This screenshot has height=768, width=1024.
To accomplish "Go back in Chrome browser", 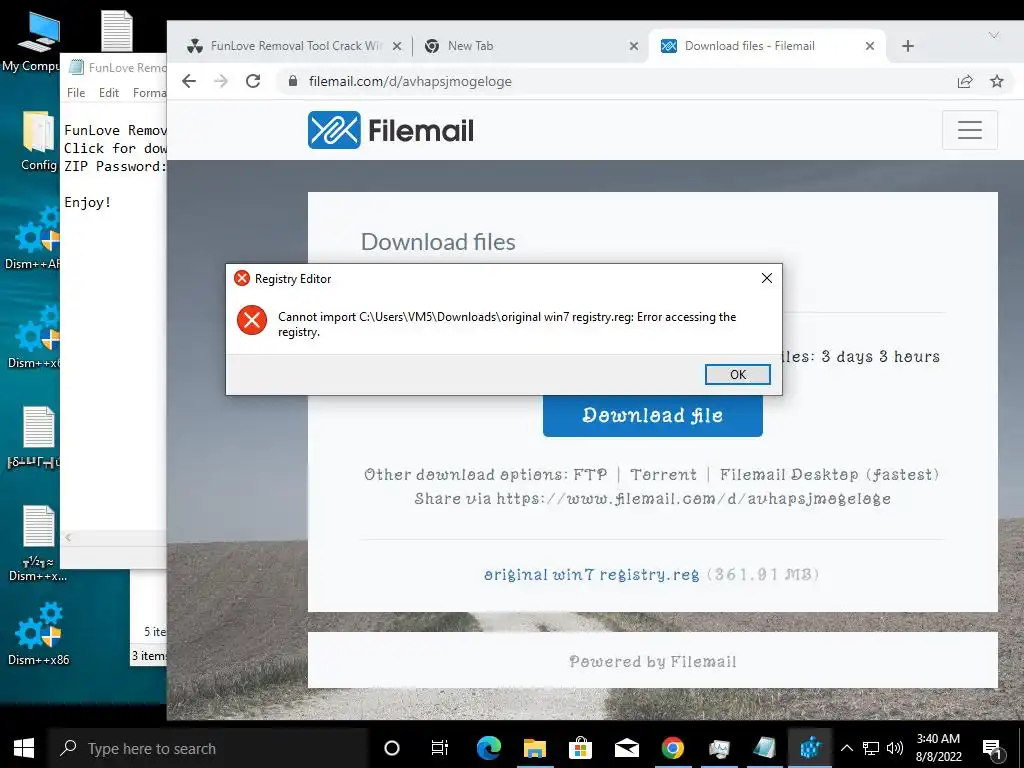I will 189,81.
